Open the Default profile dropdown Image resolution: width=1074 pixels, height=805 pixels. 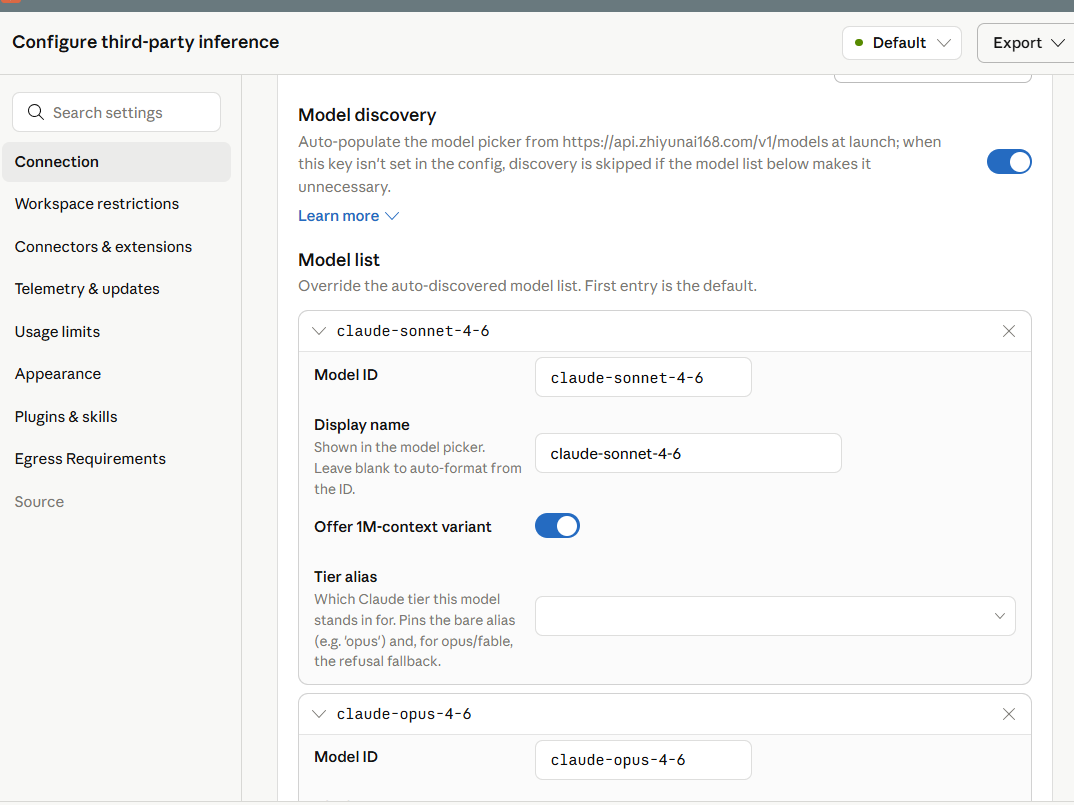pos(901,43)
